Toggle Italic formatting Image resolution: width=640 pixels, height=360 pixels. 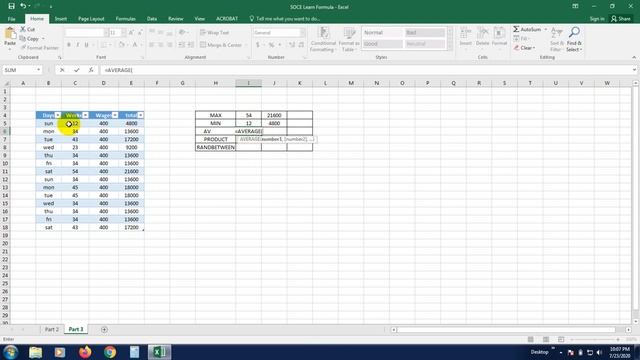pos(78,45)
